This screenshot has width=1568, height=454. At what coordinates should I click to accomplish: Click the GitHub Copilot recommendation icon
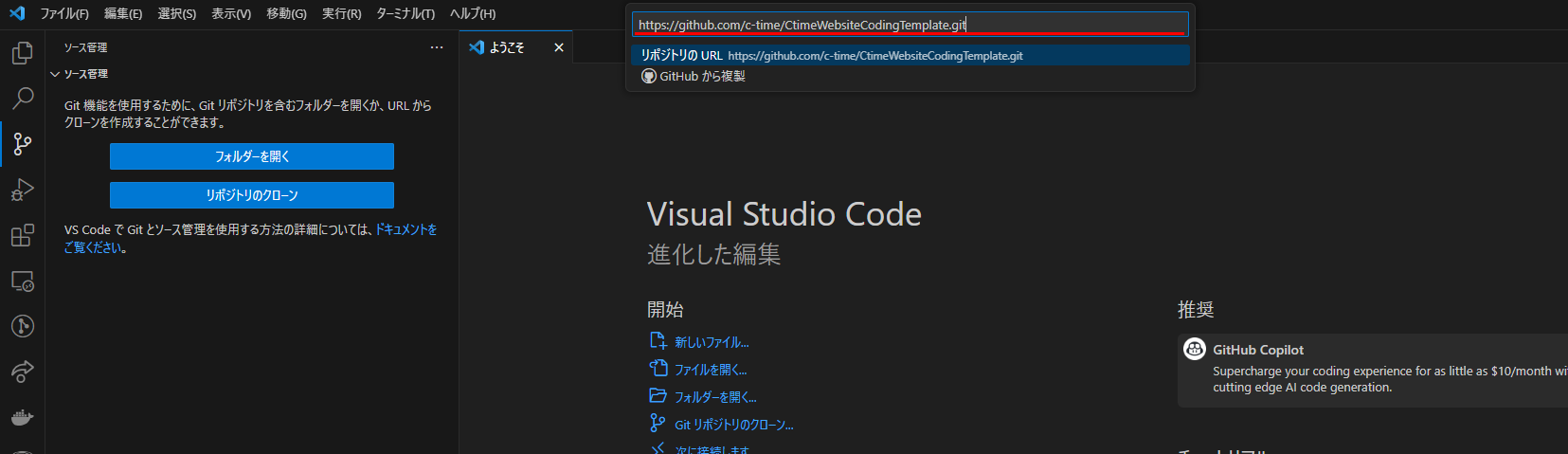(1195, 350)
